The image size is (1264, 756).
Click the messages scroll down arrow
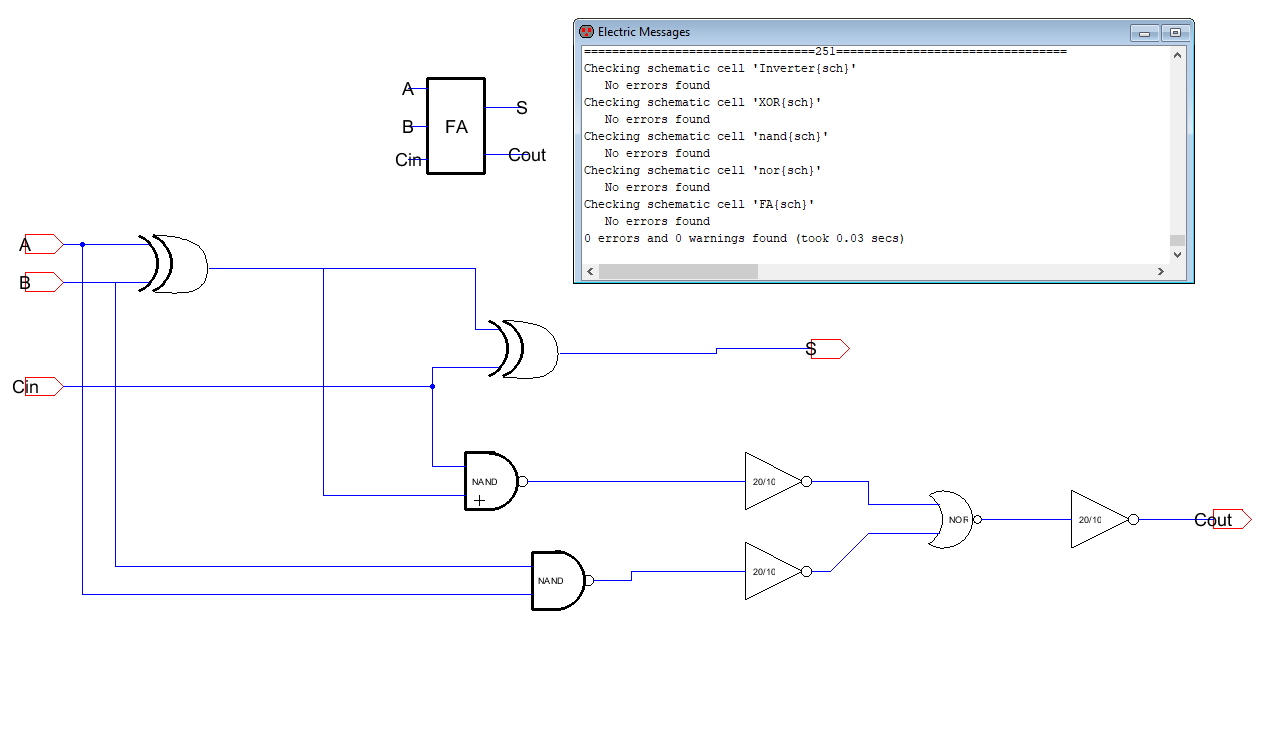(x=1177, y=254)
